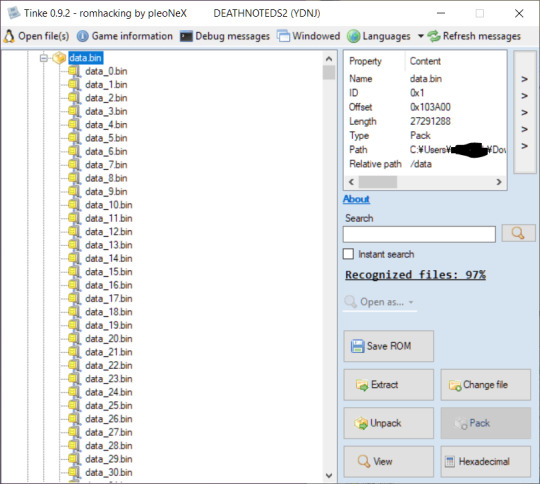Open the Languages menu

coord(379,36)
